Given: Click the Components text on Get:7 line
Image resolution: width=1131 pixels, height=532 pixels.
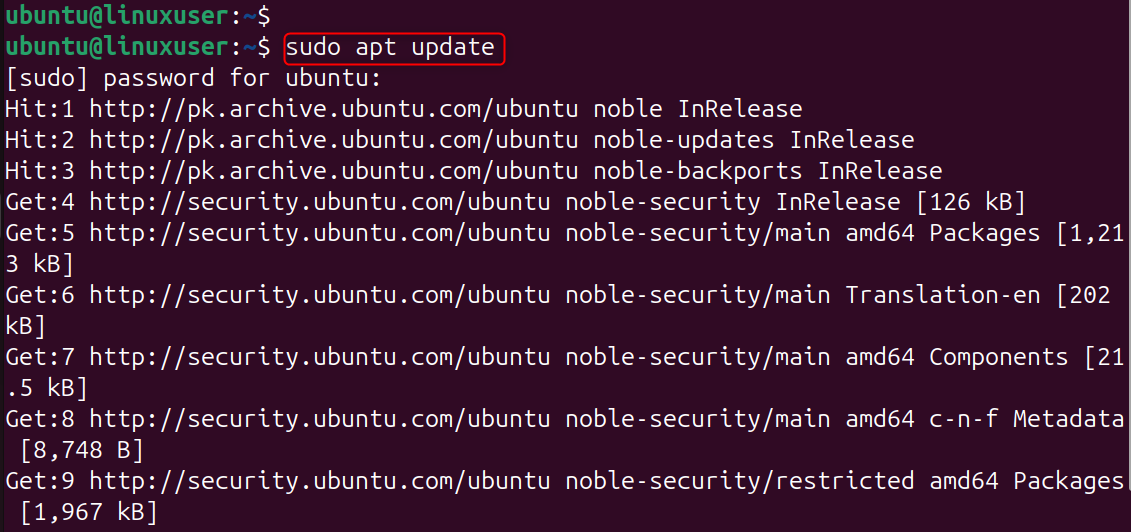Looking at the screenshot, I should [x=999, y=357].
